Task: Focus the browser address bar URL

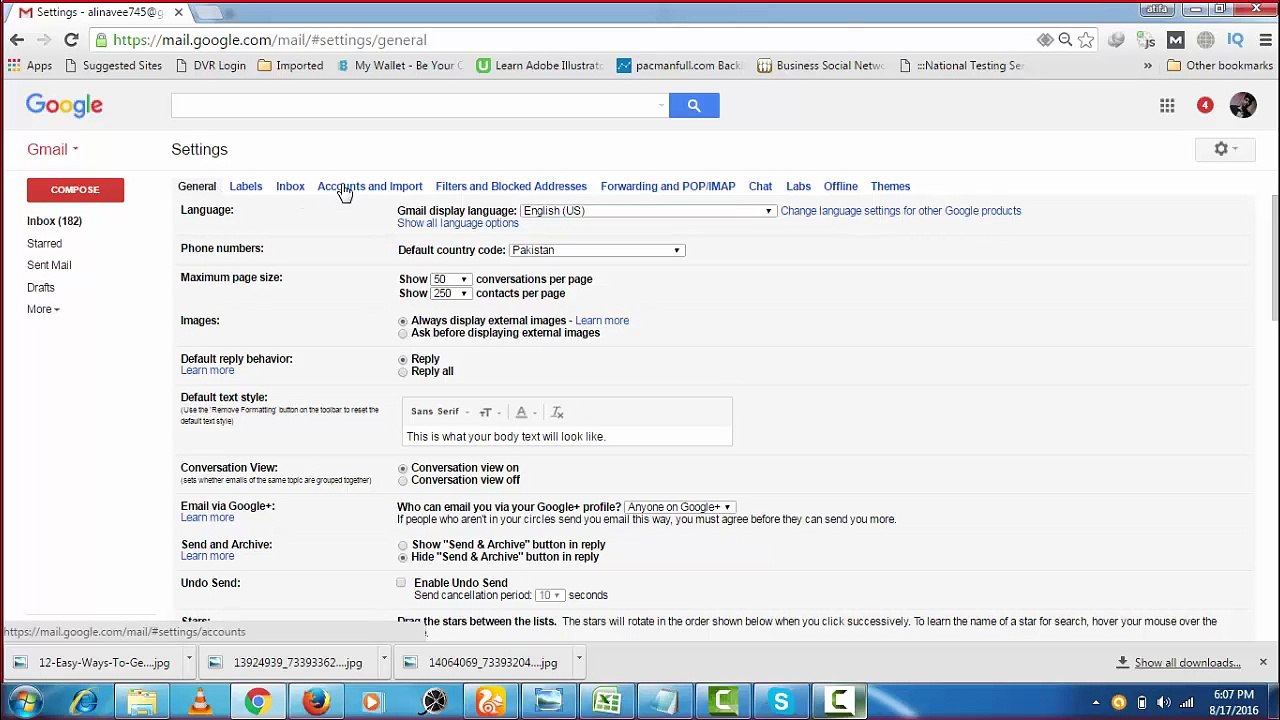Action: pos(270,40)
